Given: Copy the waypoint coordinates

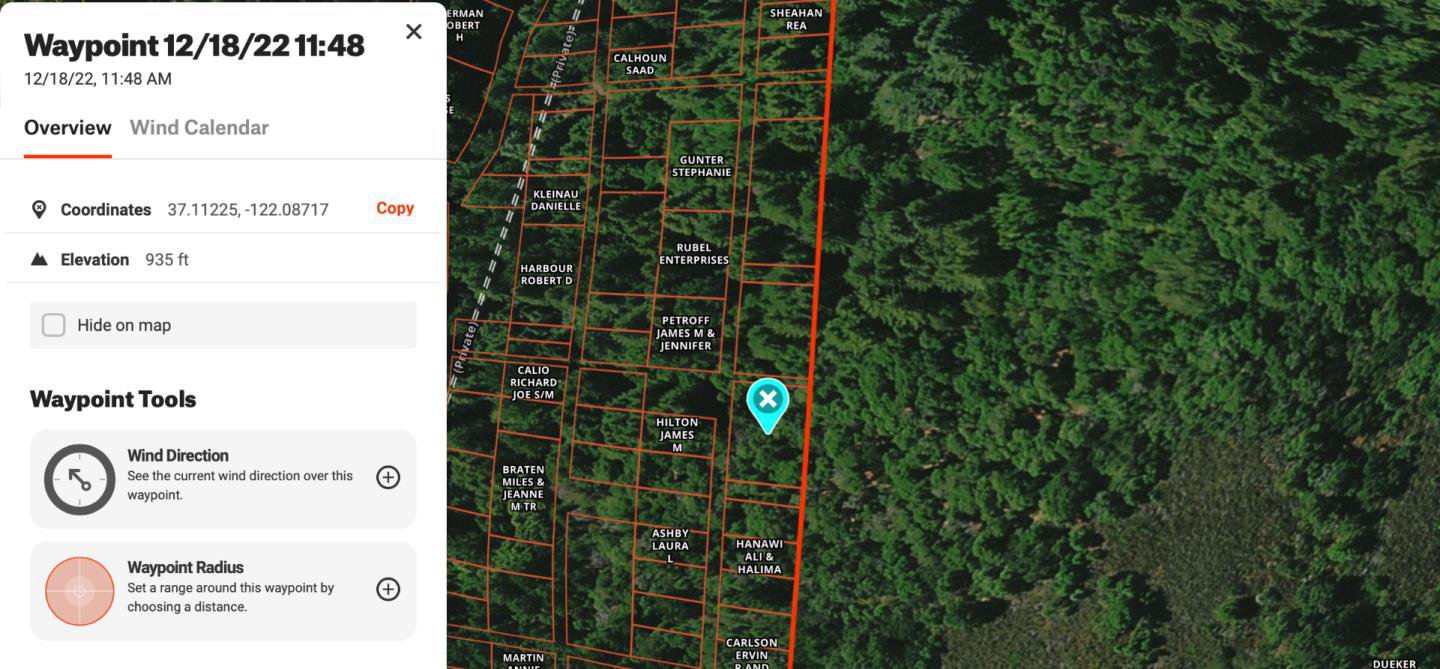Looking at the screenshot, I should click(x=395, y=208).
